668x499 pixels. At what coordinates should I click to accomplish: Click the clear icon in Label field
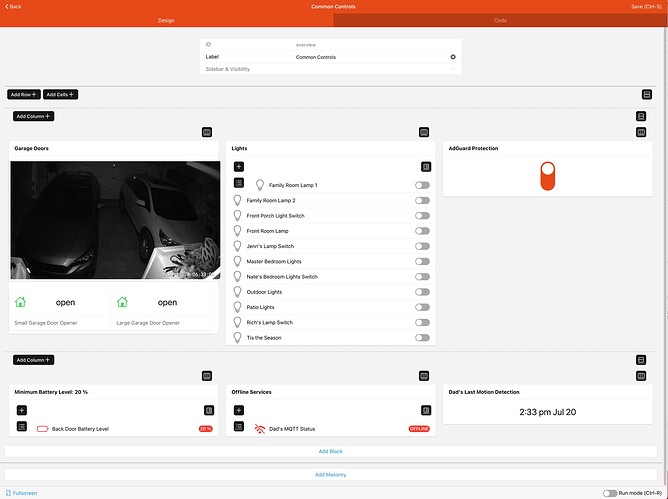pyautogui.click(x=453, y=57)
